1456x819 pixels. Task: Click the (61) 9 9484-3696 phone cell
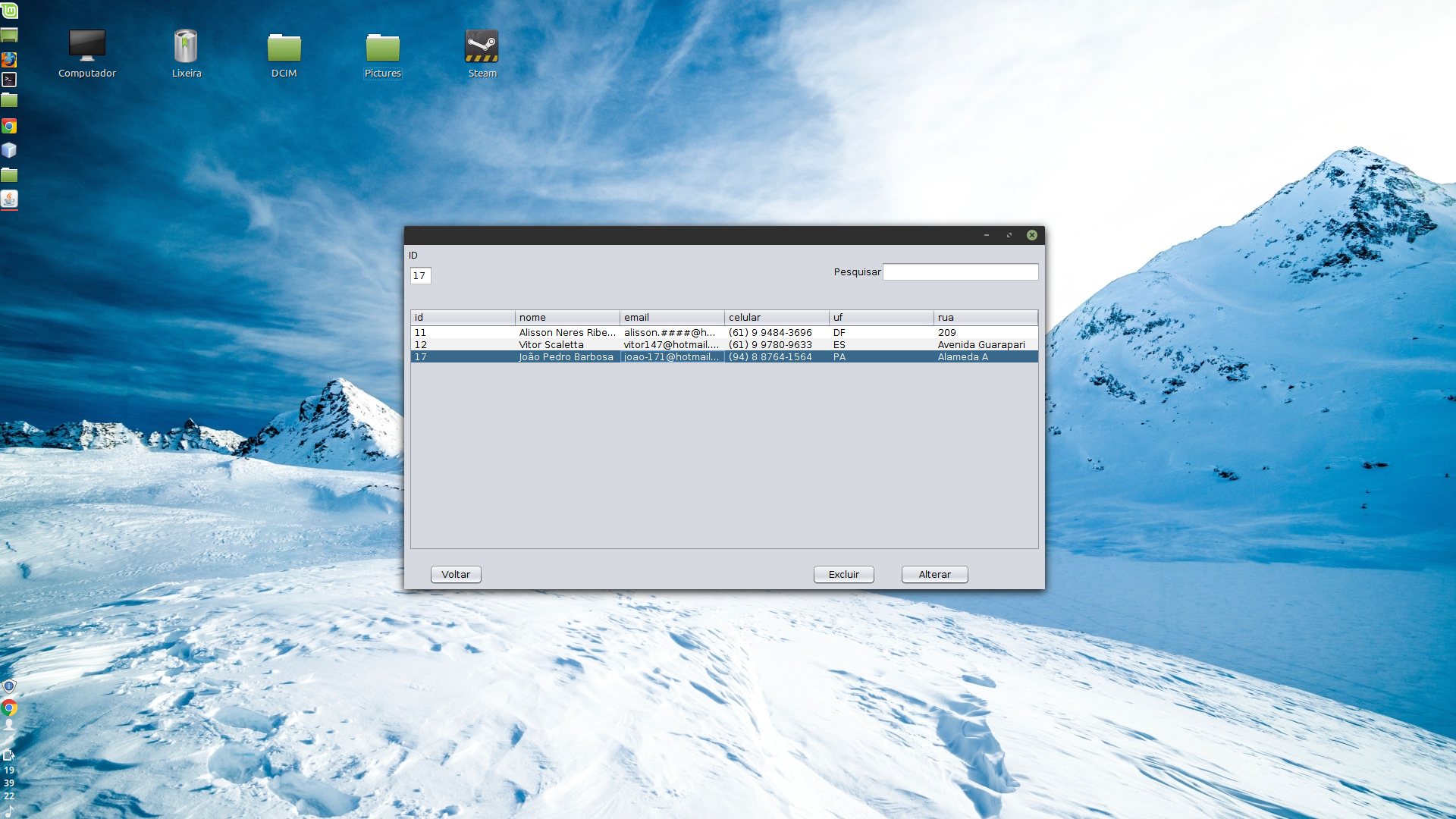coord(777,332)
